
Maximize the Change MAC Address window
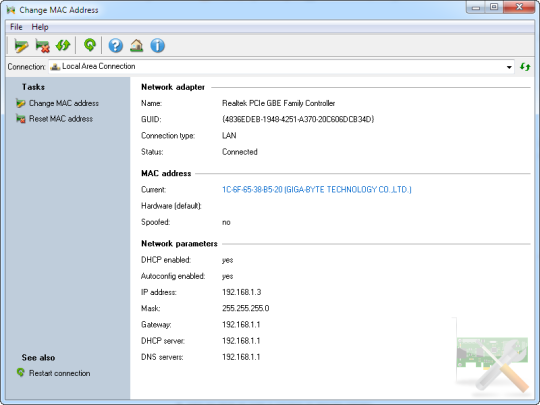click(494, 7)
